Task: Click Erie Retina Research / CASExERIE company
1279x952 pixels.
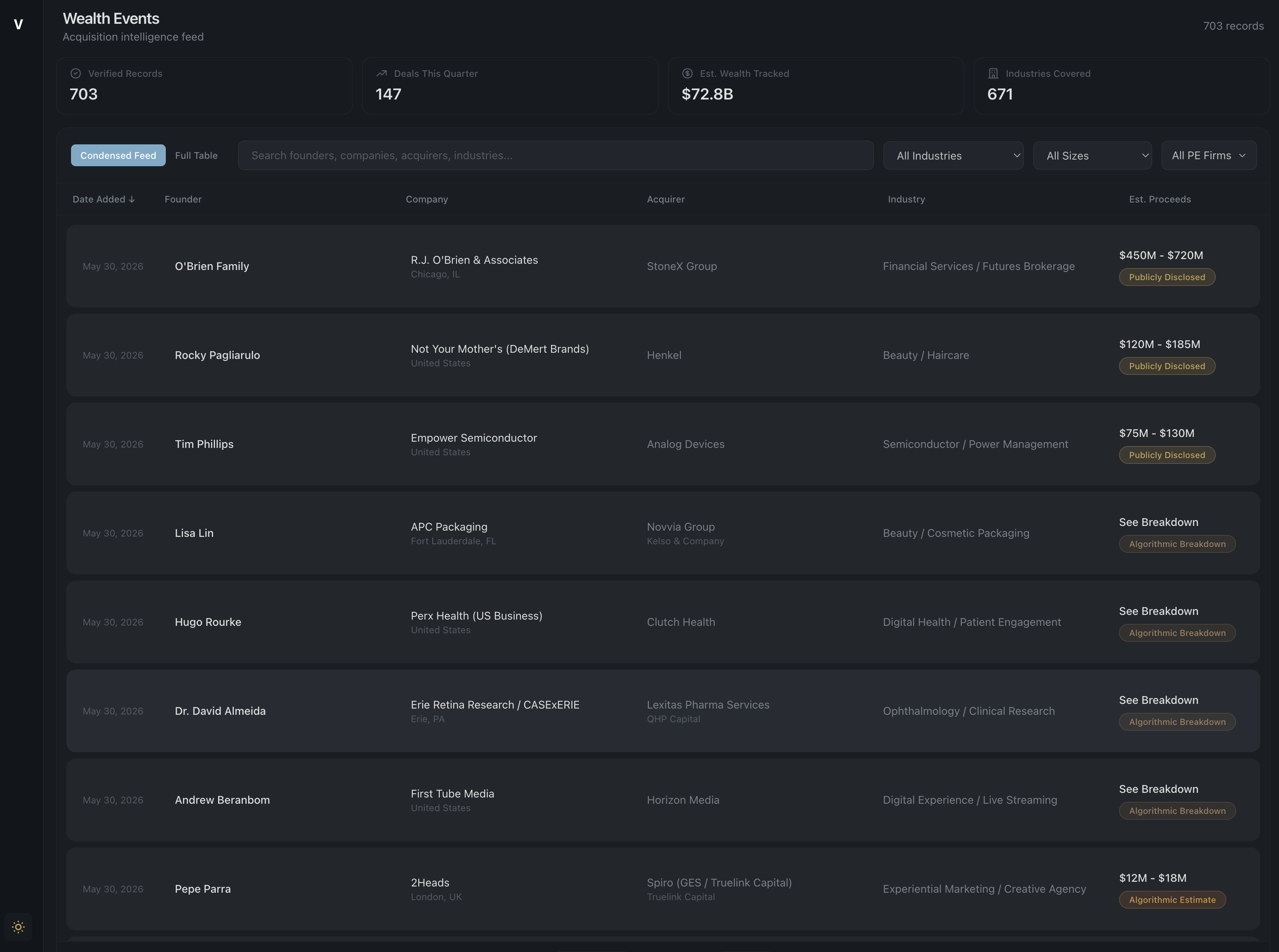Action: tap(495, 705)
